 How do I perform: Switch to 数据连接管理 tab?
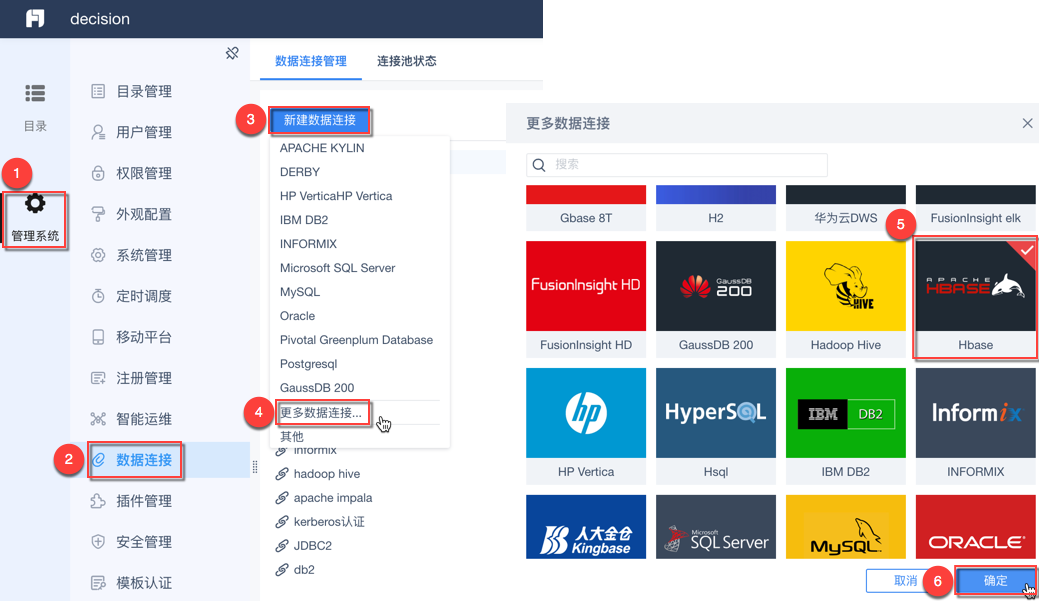tap(311, 61)
